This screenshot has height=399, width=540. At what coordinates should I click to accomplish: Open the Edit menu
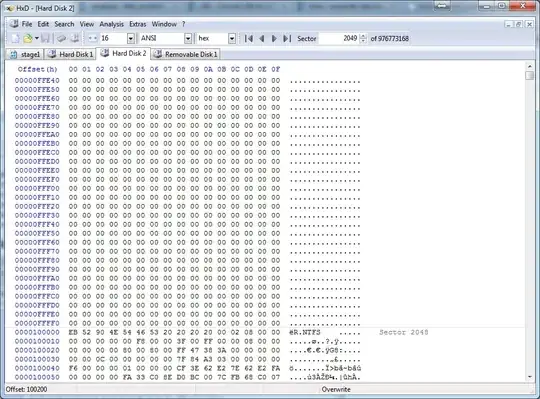pyautogui.click(x=43, y=24)
